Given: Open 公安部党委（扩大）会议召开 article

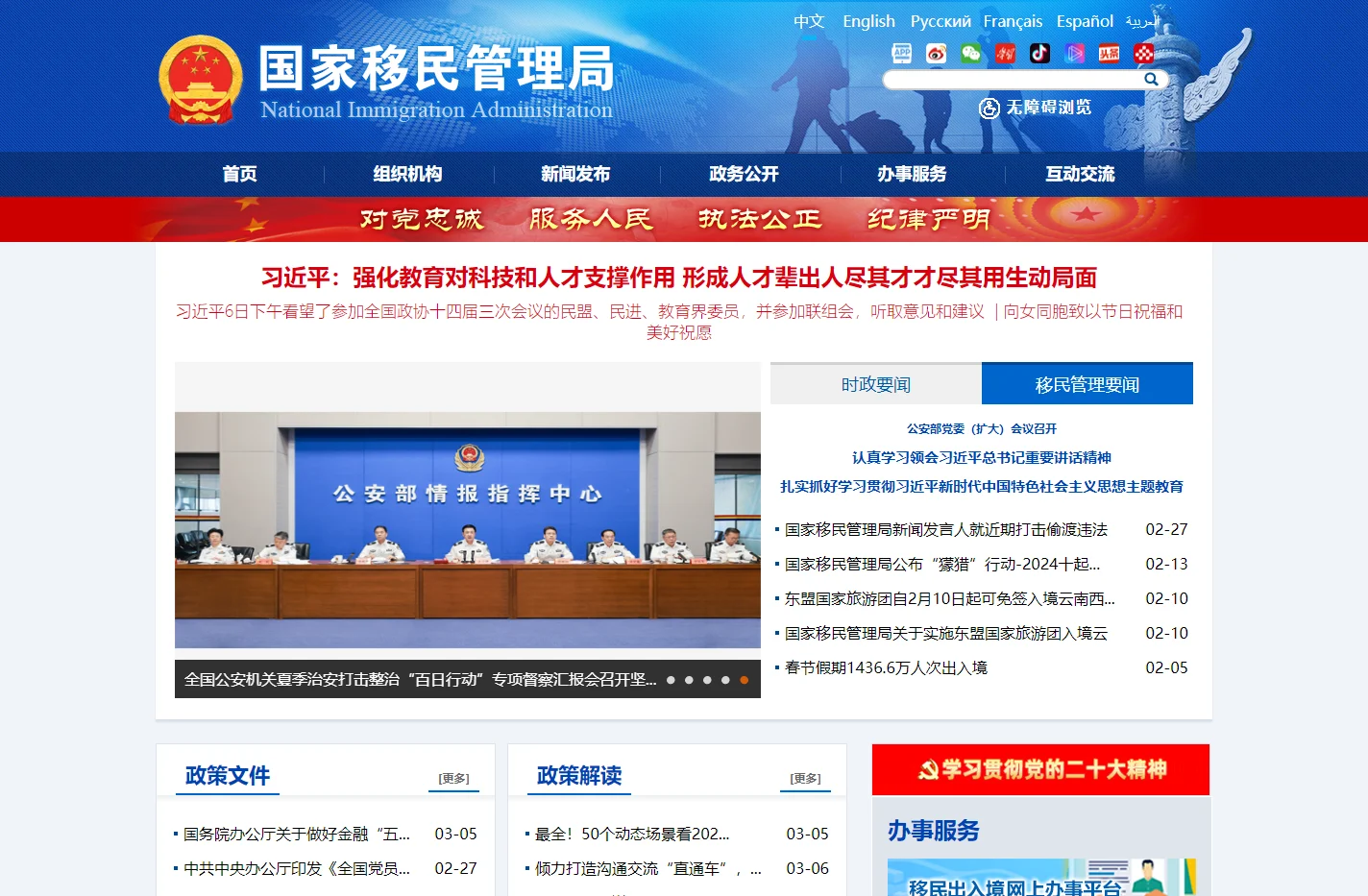Looking at the screenshot, I should (x=982, y=429).
